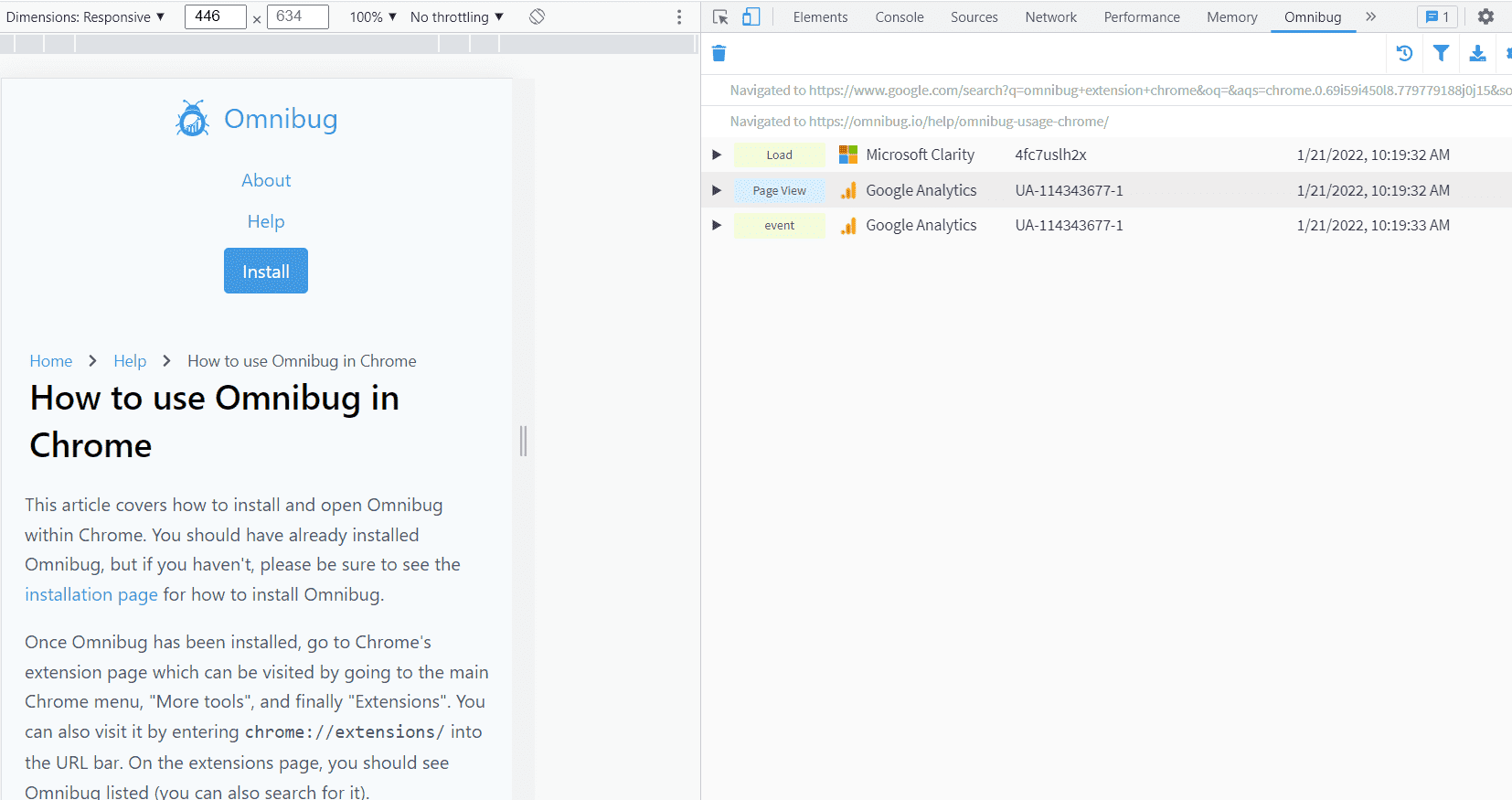Click Google Analytics name in Page View row
Viewport: 1512px width, 800px height.
[921, 190]
